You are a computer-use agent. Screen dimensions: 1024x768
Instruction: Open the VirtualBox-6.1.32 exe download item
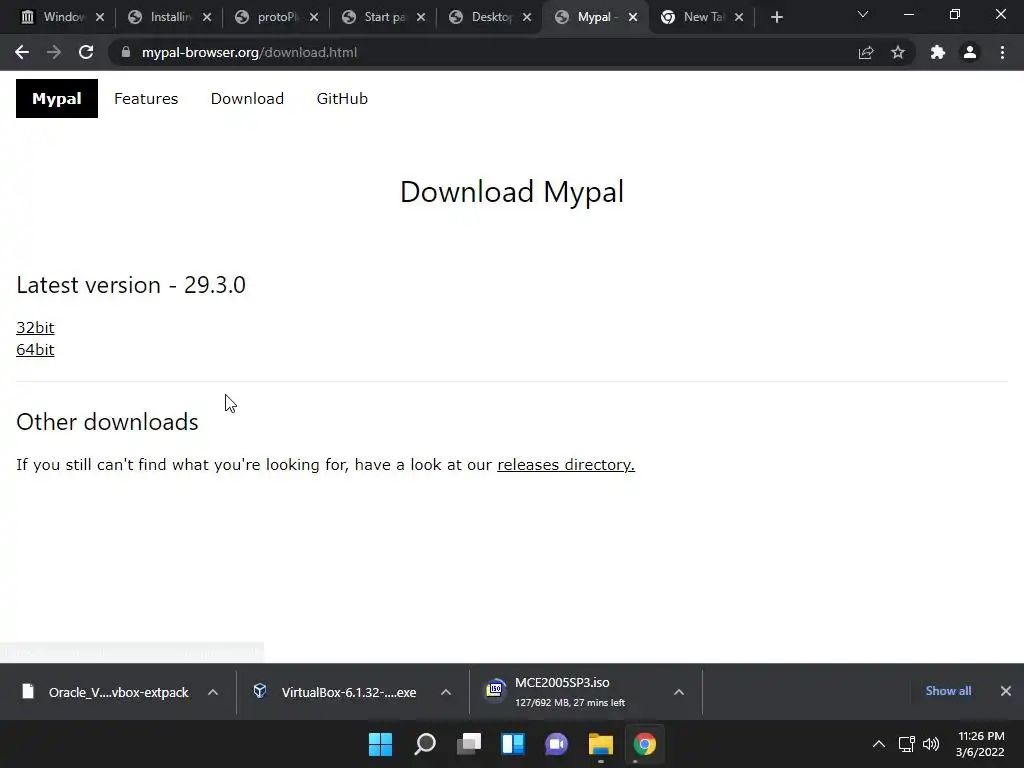point(336,692)
